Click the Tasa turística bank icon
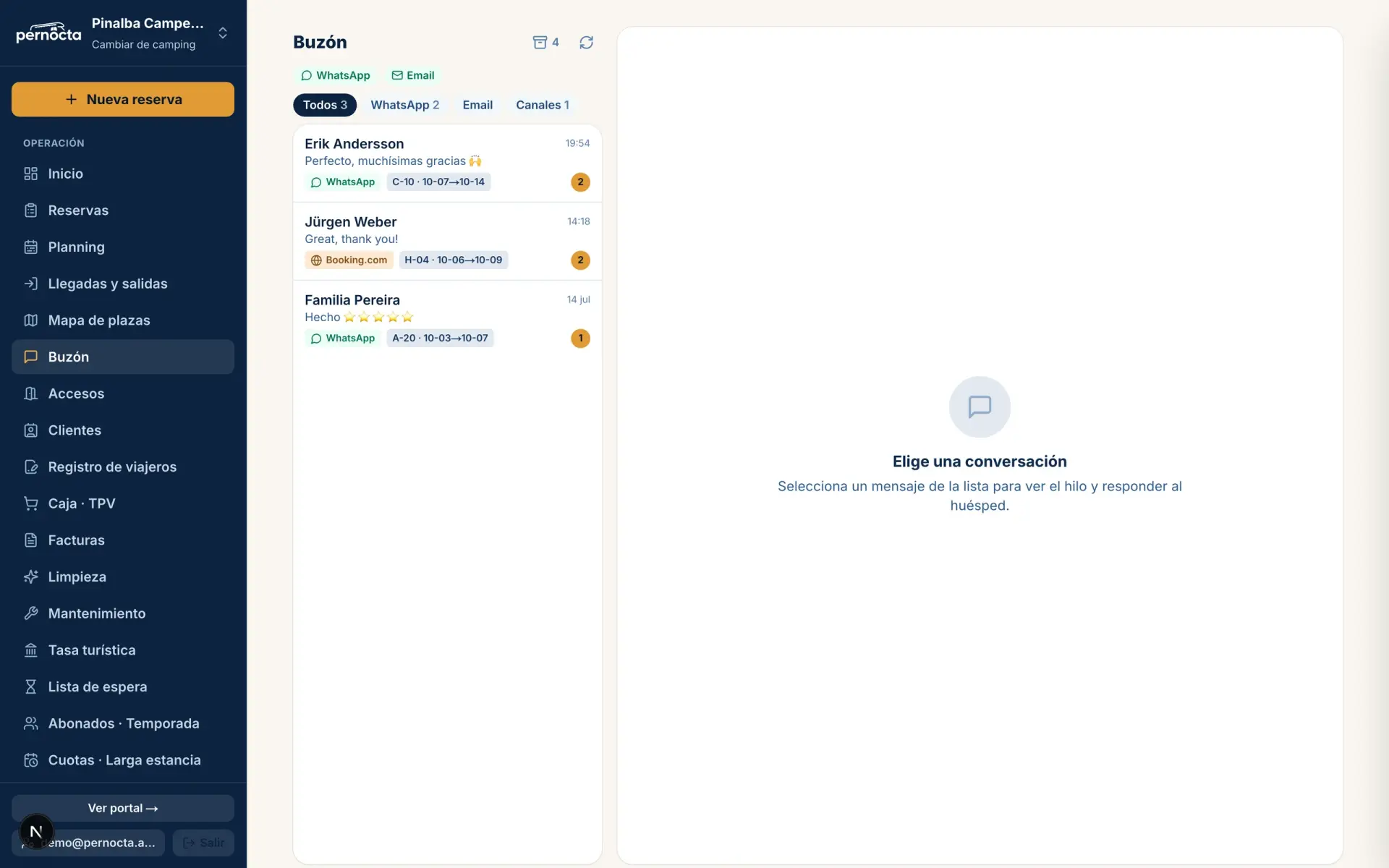The width and height of the screenshot is (1389, 868). click(30, 650)
